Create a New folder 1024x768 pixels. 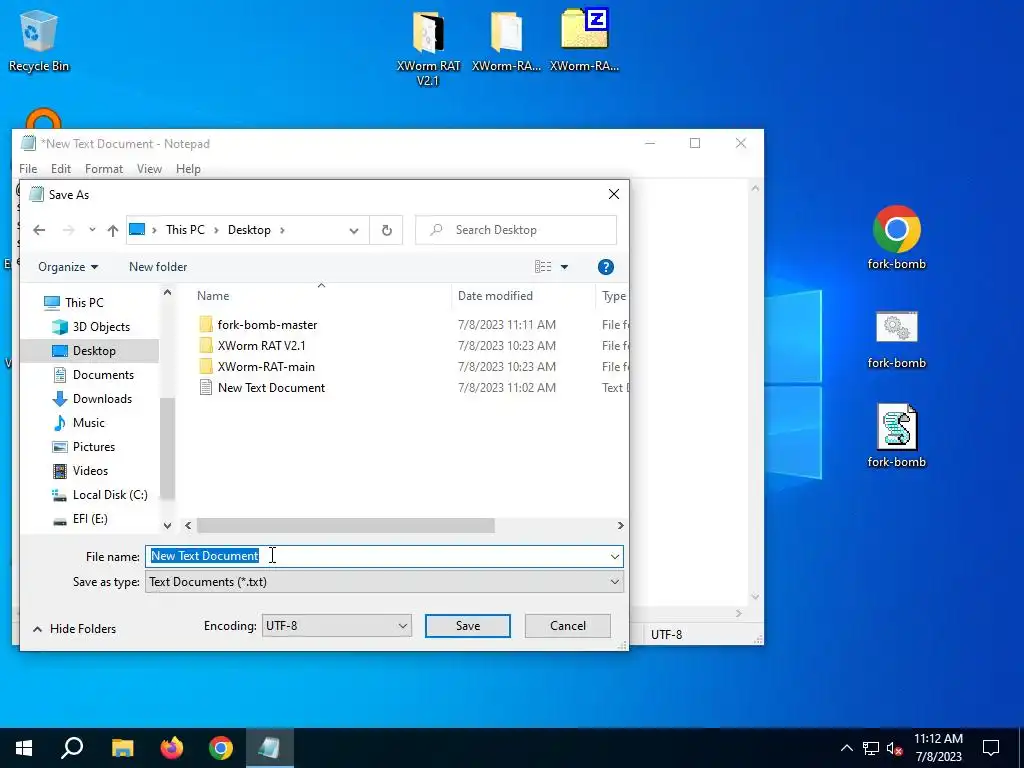pyautogui.click(x=158, y=266)
